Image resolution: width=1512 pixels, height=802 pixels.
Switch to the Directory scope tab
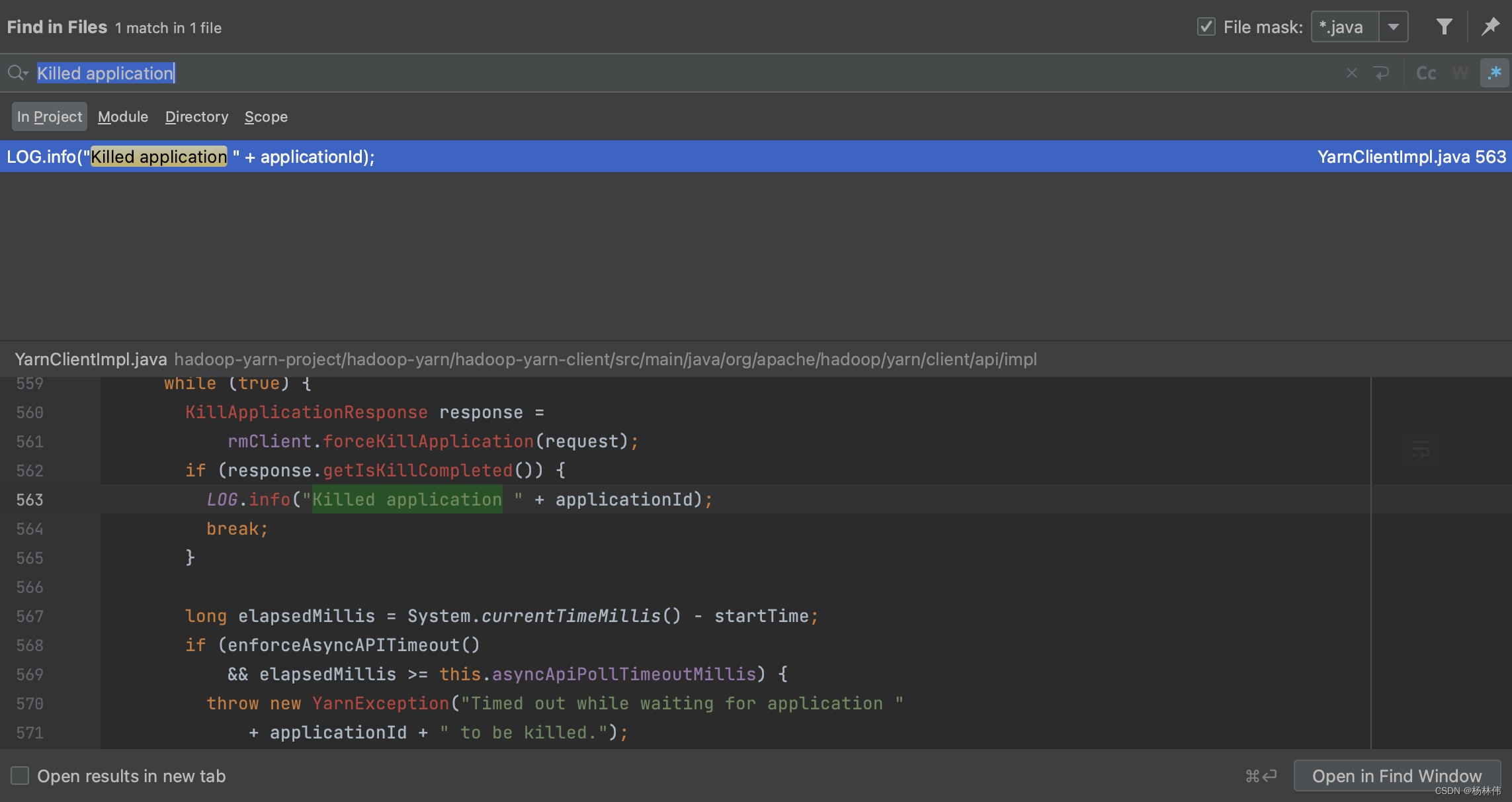pos(196,116)
